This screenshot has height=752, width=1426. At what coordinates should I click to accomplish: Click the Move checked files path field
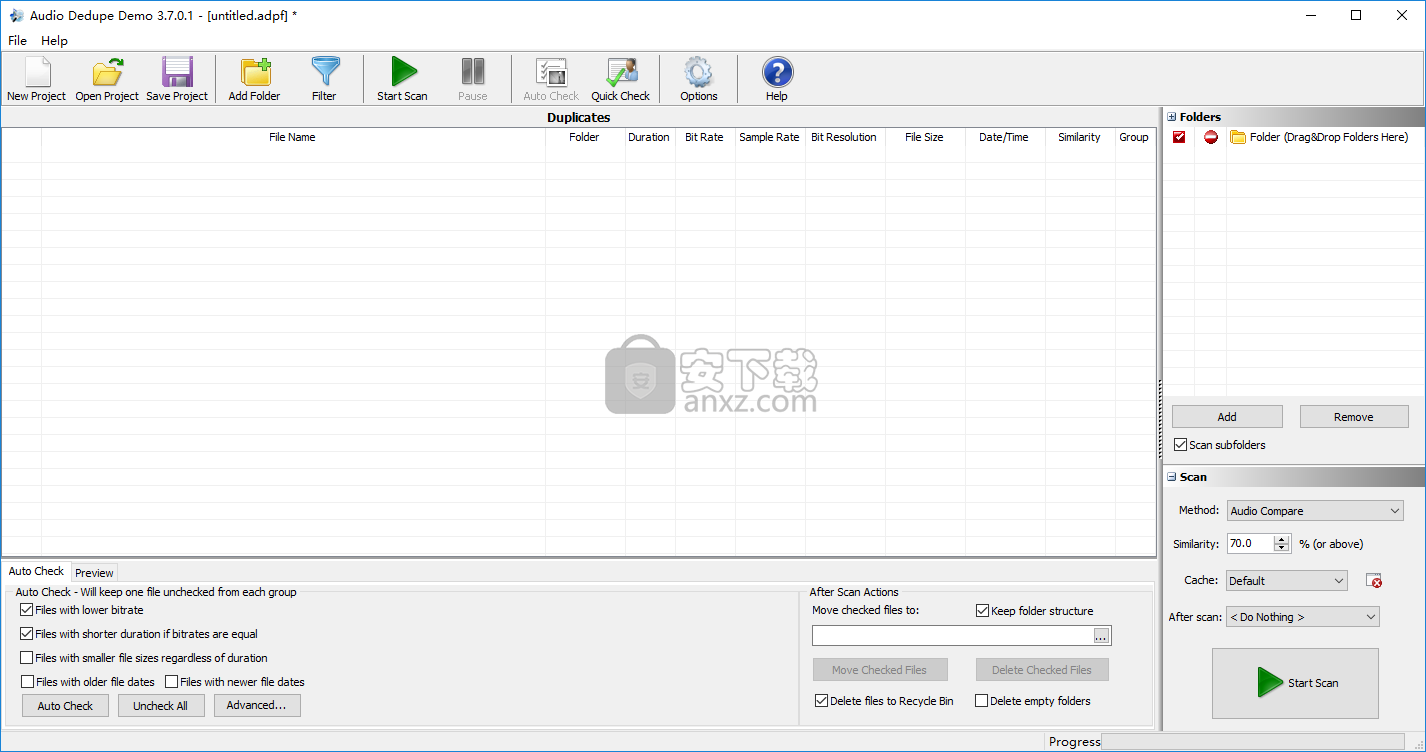tap(952, 636)
